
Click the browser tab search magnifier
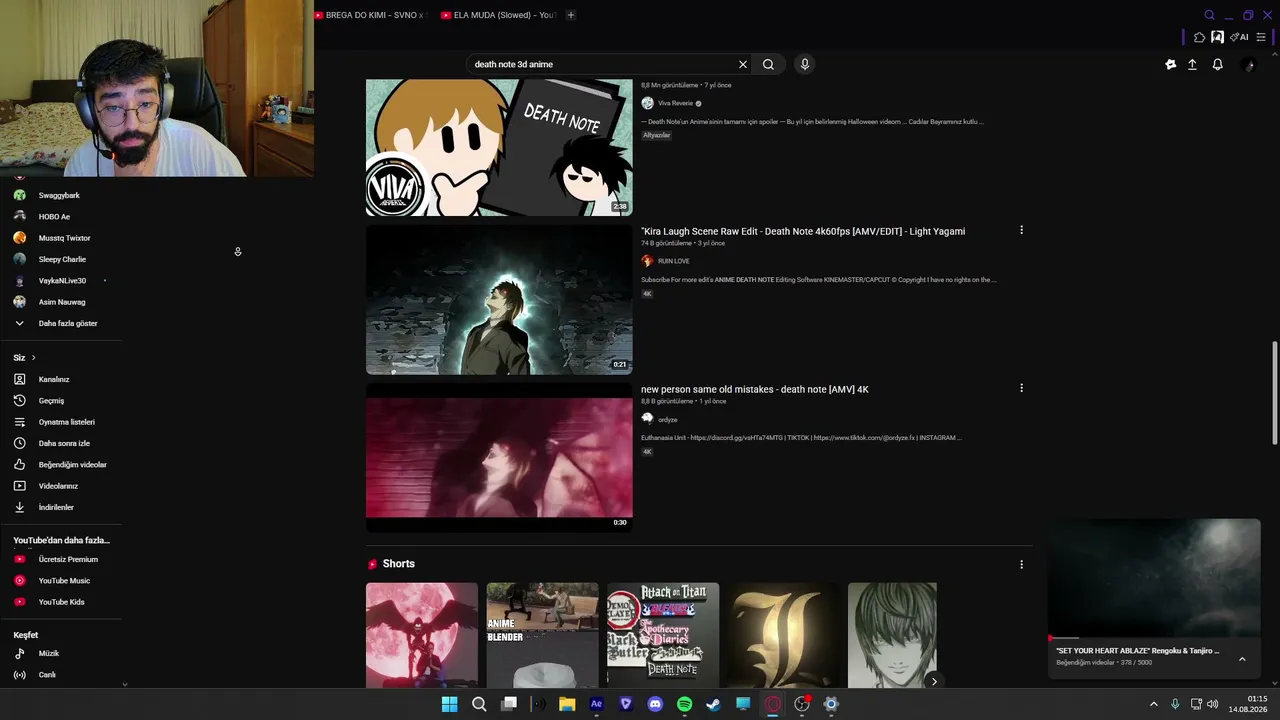[1209, 15]
